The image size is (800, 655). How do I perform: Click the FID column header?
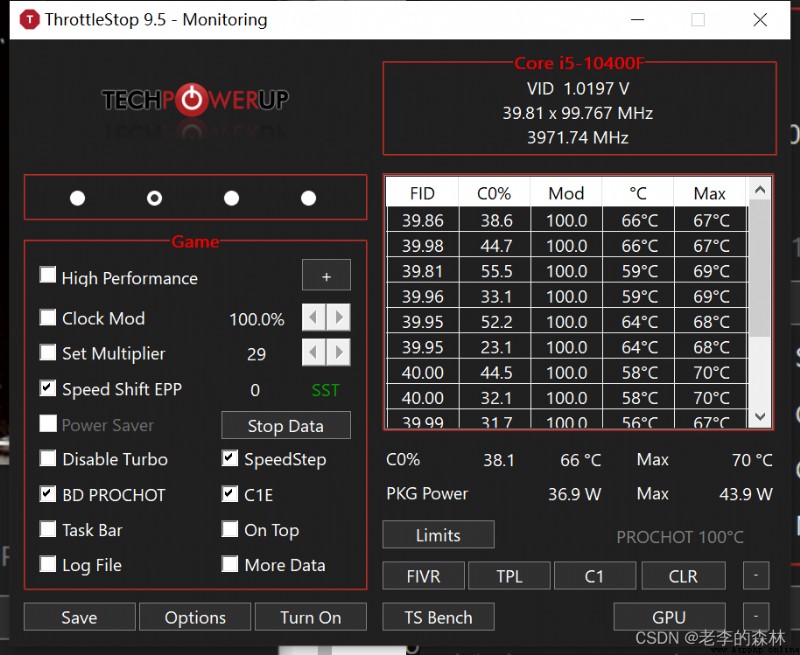(x=422, y=193)
